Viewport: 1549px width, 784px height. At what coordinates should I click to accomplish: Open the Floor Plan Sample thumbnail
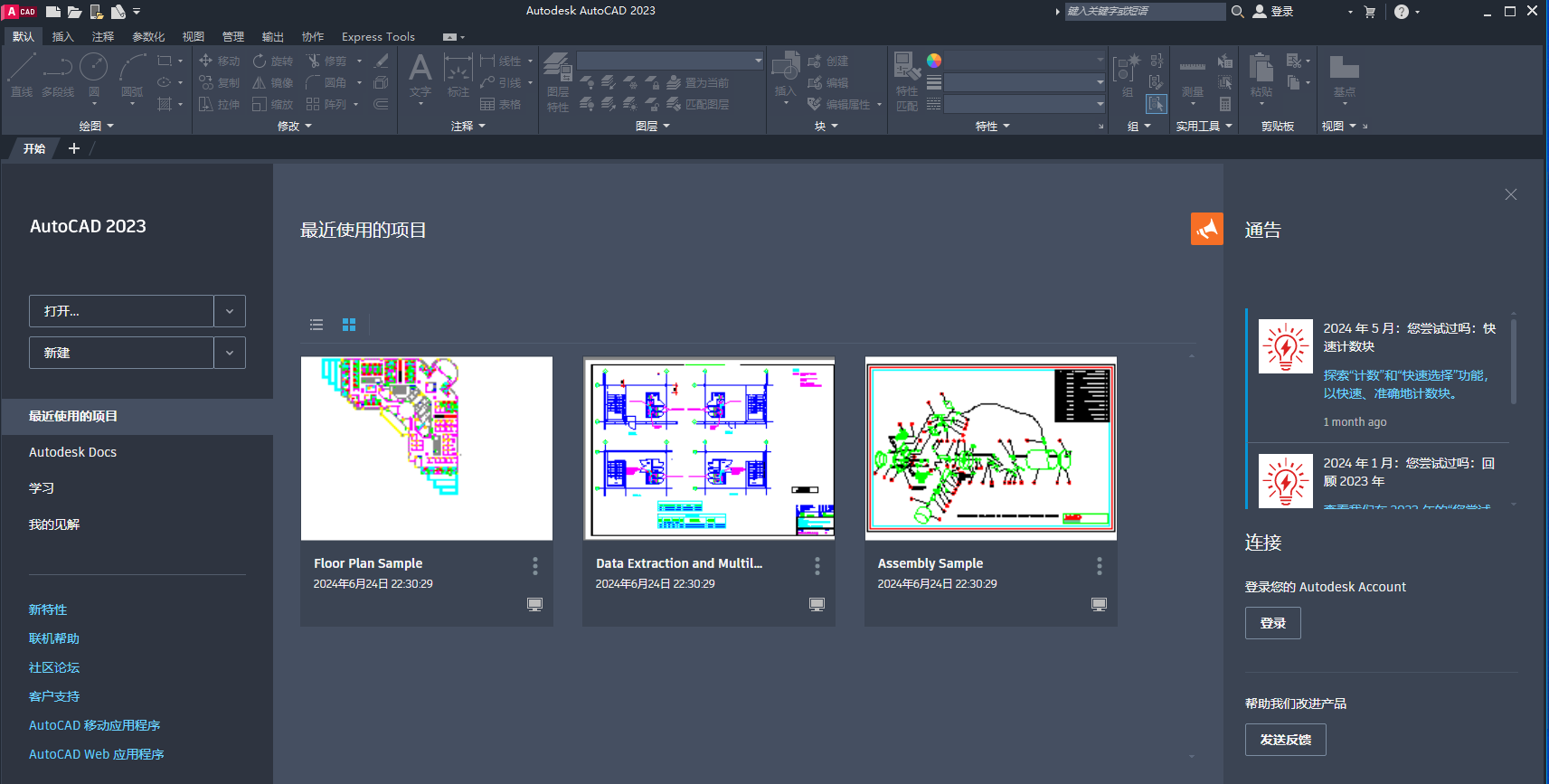[x=427, y=449]
